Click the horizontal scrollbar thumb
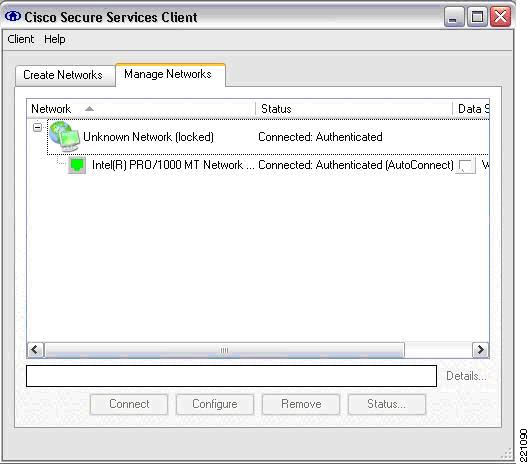This screenshot has width=528, height=464. 224,350
